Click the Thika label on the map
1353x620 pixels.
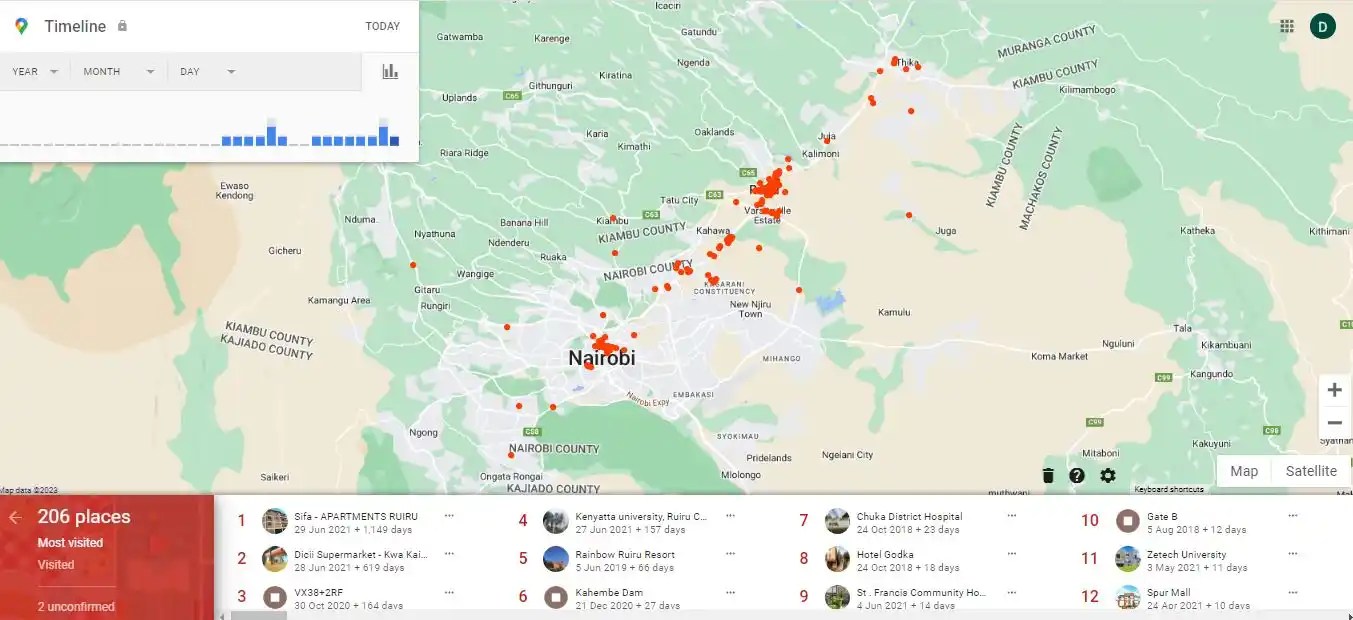click(906, 63)
